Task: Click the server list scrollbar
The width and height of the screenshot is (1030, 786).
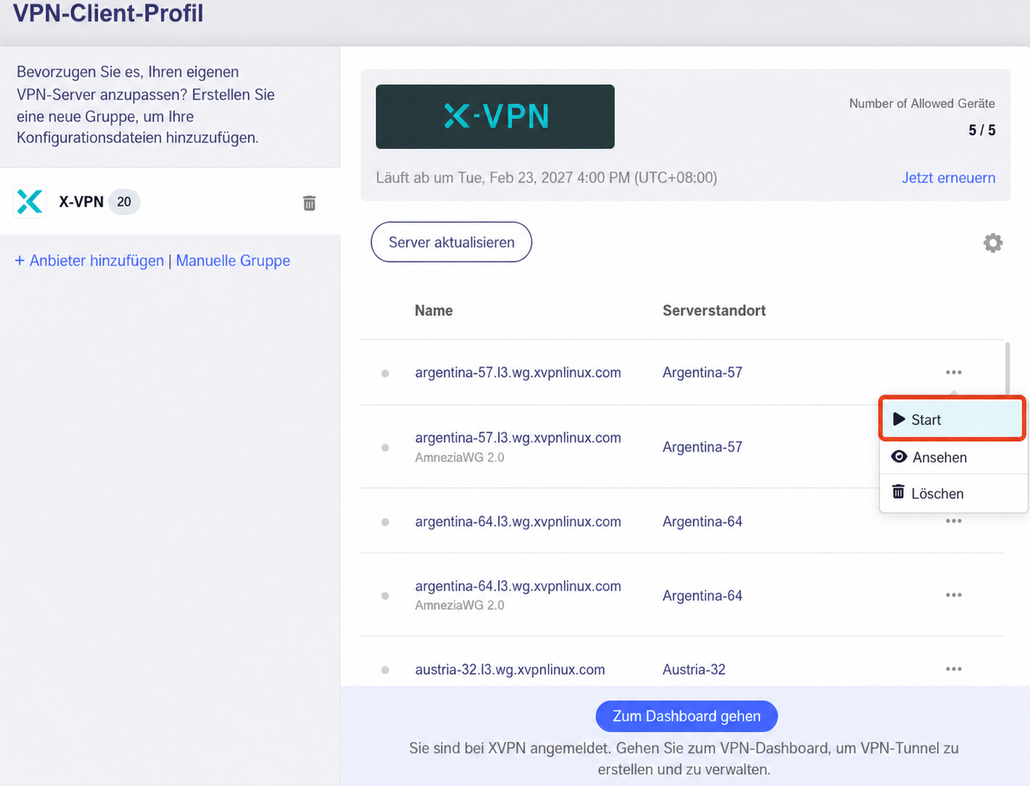Action: [1007, 368]
